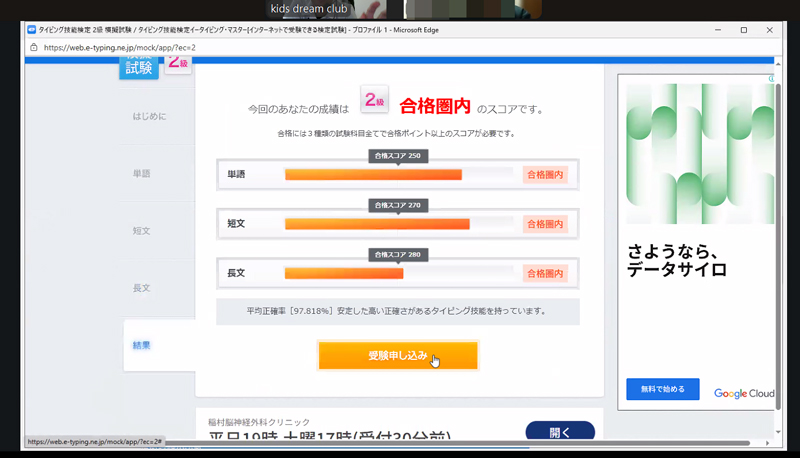Go to the 長文 sidebar tab
The image size is (800, 458).
point(142,288)
